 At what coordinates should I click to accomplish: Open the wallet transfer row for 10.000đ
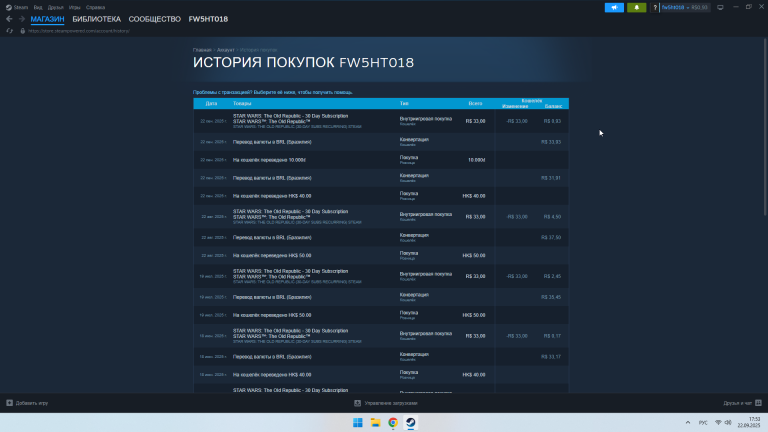[x=381, y=160]
